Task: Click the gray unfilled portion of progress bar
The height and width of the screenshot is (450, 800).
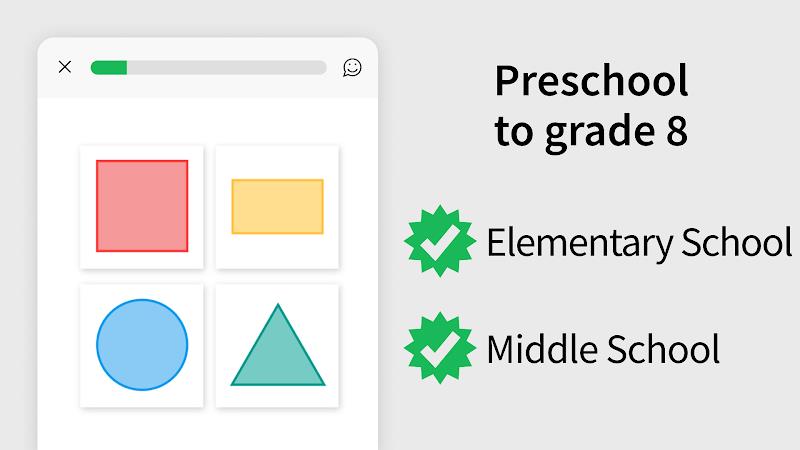Action: pyautogui.click(x=227, y=67)
